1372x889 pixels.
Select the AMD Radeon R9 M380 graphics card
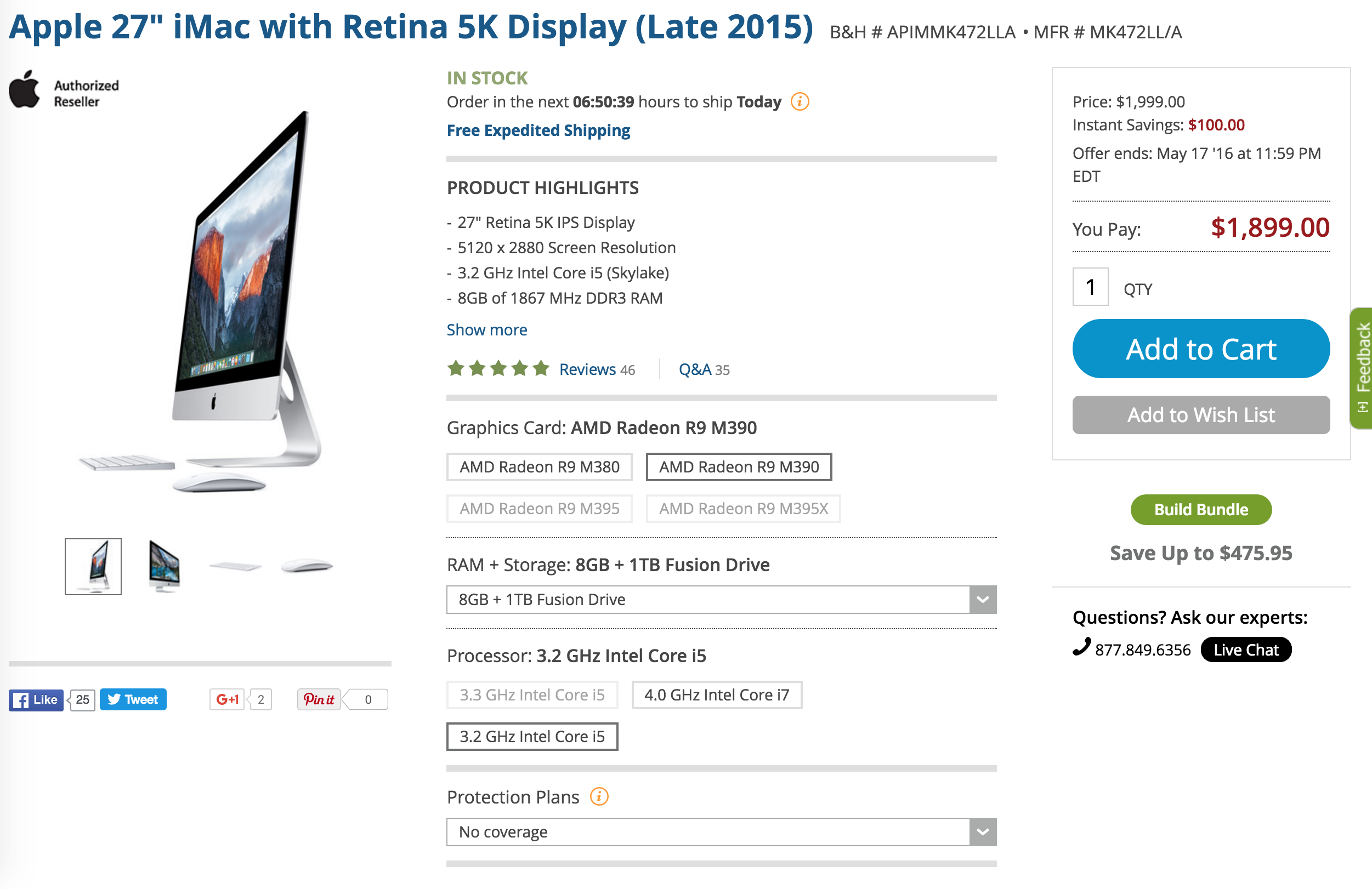pyautogui.click(x=539, y=466)
